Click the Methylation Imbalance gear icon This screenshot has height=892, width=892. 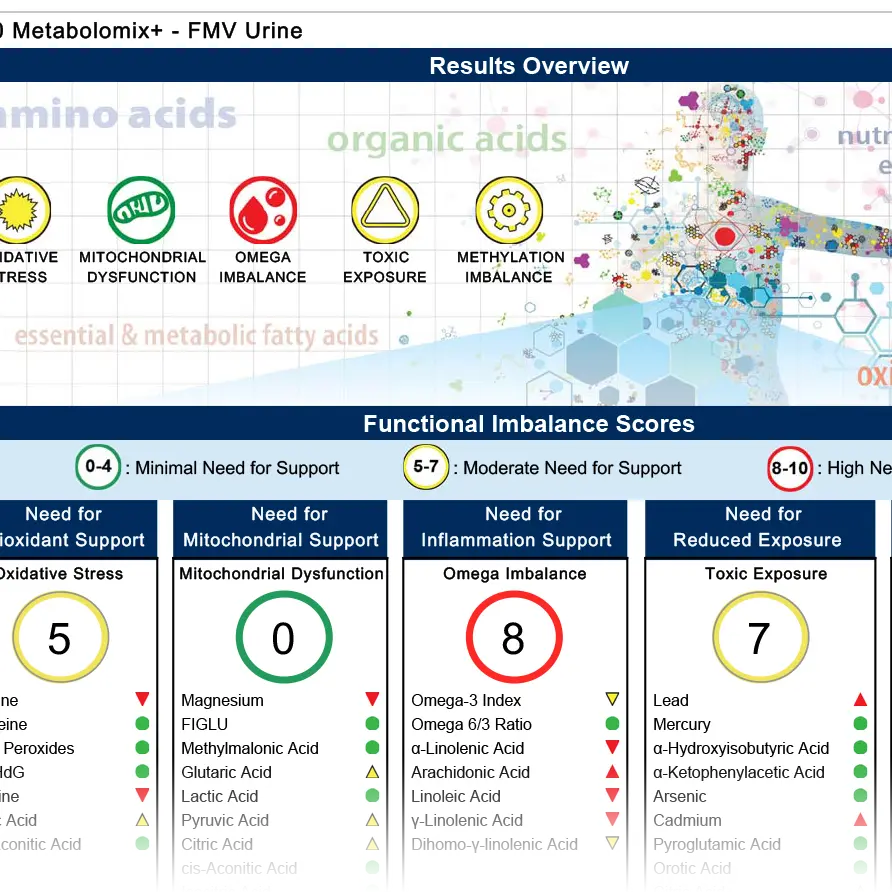[x=509, y=211]
